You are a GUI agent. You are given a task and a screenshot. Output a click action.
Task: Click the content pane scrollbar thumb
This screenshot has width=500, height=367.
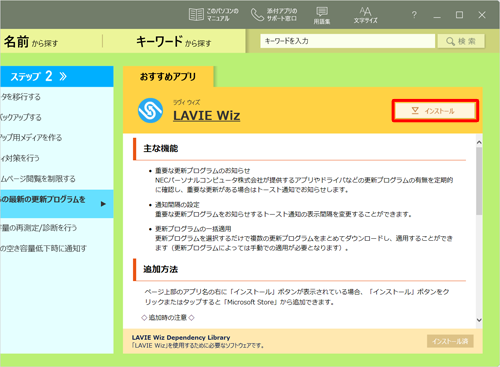coord(479,181)
